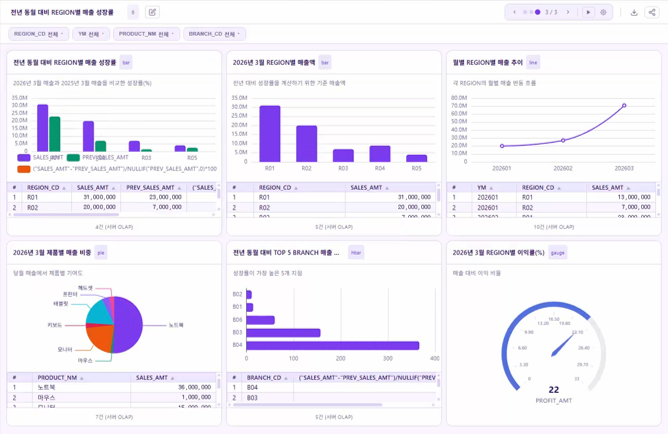Open the dashboard edit pencil icon
The height and width of the screenshot is (434, 668).
(152, 12)
